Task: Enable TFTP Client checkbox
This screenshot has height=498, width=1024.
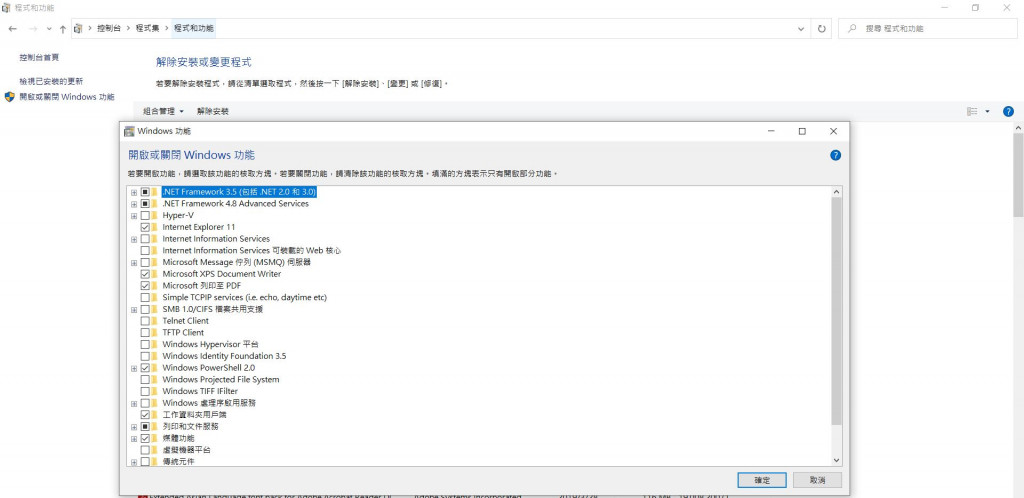Action: [145, 333]
